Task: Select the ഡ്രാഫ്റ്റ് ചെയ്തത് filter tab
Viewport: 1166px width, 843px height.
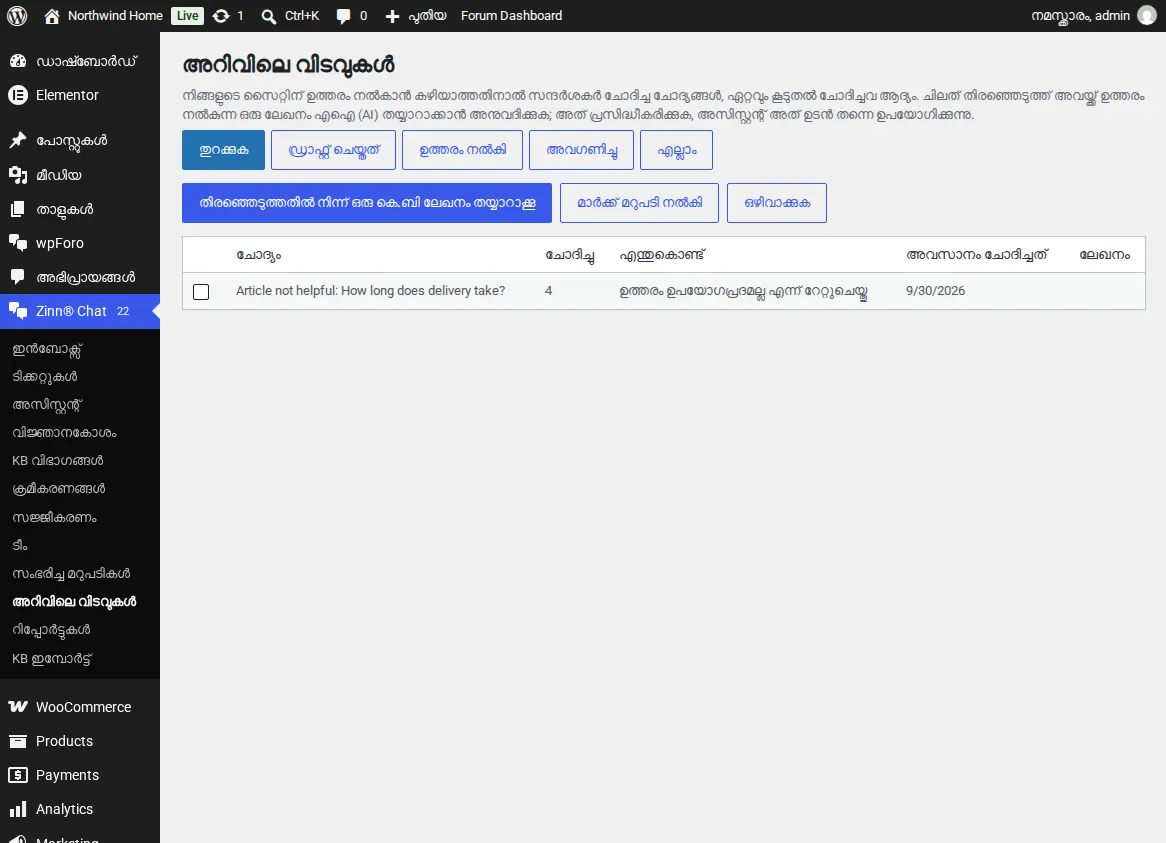Action: point(333,150)
